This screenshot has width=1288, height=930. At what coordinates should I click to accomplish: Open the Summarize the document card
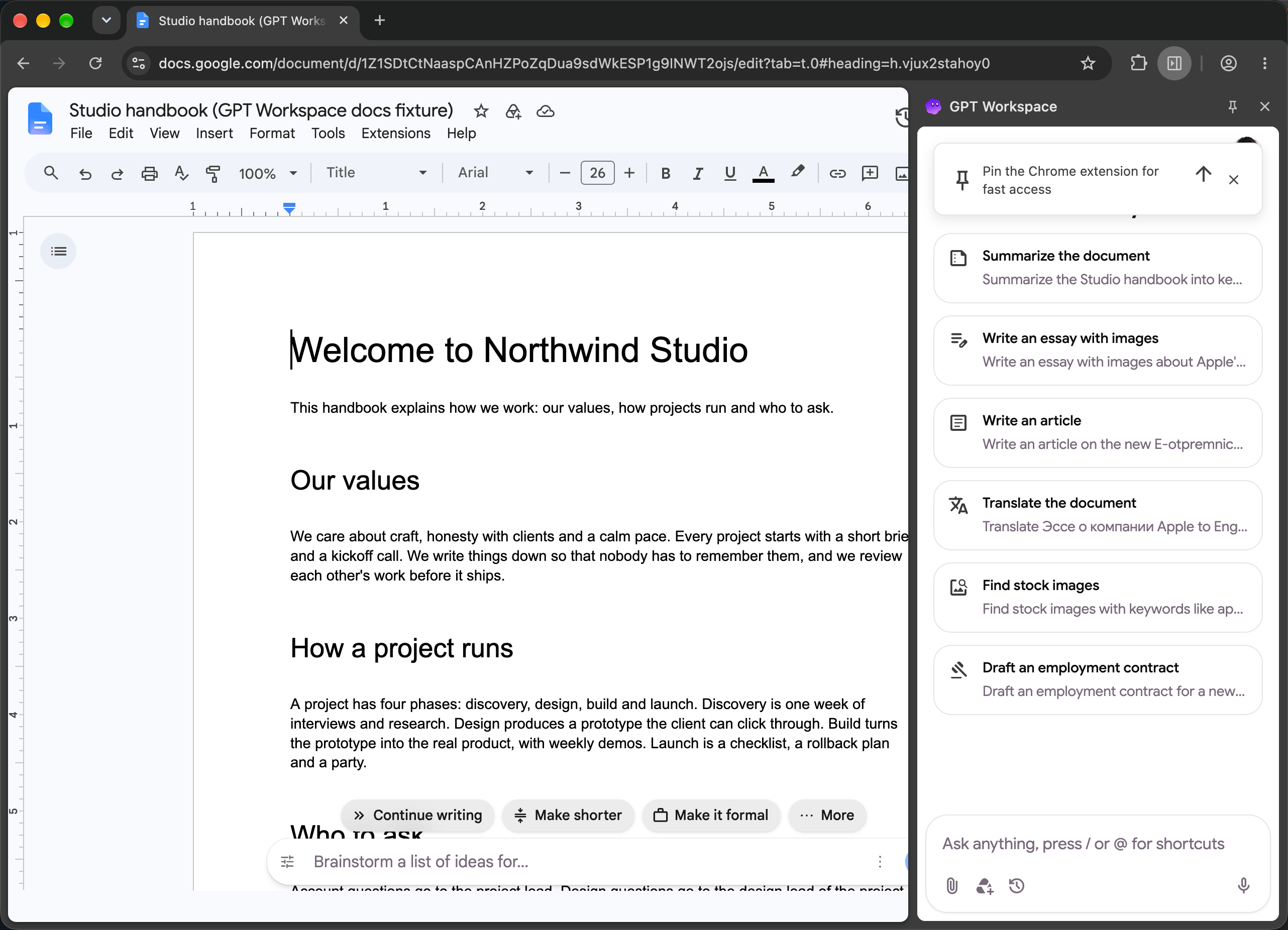coord(1097,268)
